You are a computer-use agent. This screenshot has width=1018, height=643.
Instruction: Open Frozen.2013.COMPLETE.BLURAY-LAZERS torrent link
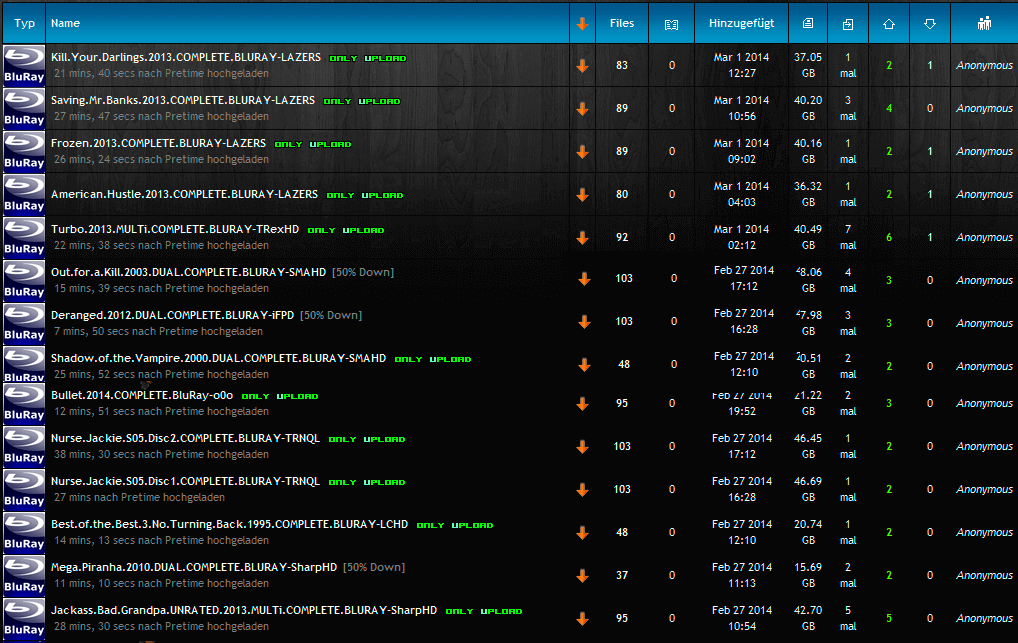click(x=158, y=143)
